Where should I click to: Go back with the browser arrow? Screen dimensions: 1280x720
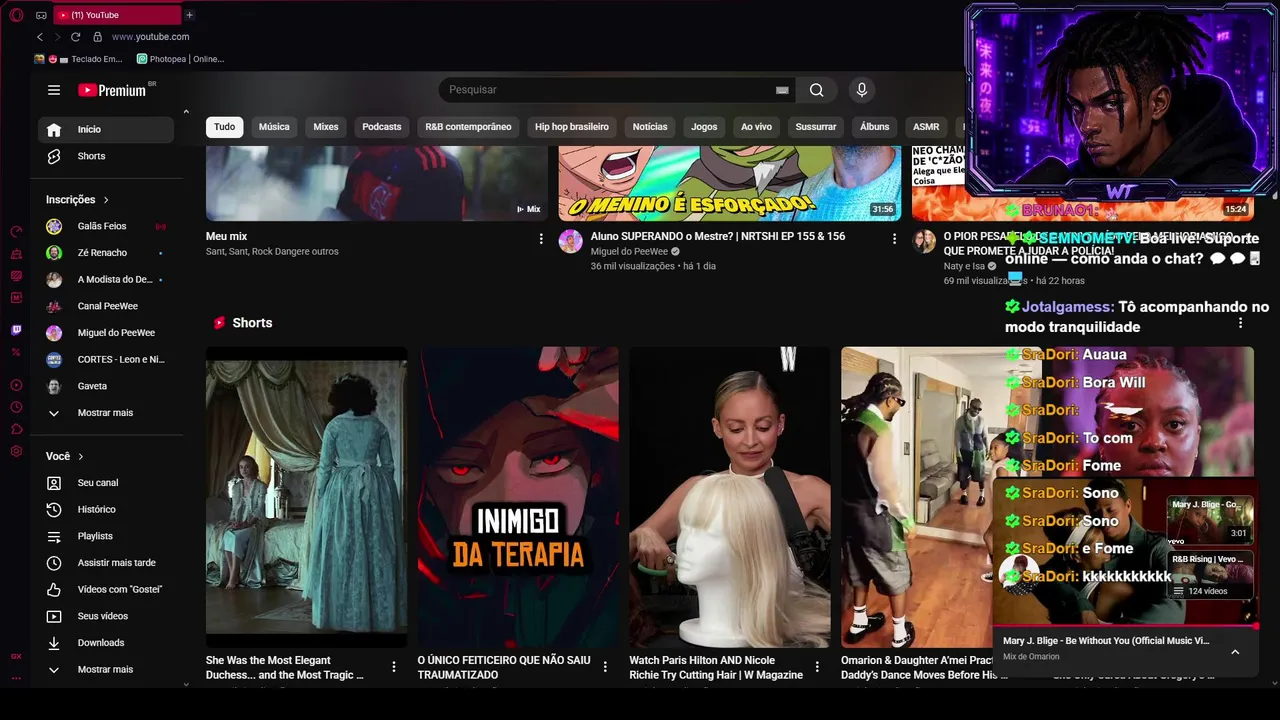pyautogui.click(x=39, y=37)
